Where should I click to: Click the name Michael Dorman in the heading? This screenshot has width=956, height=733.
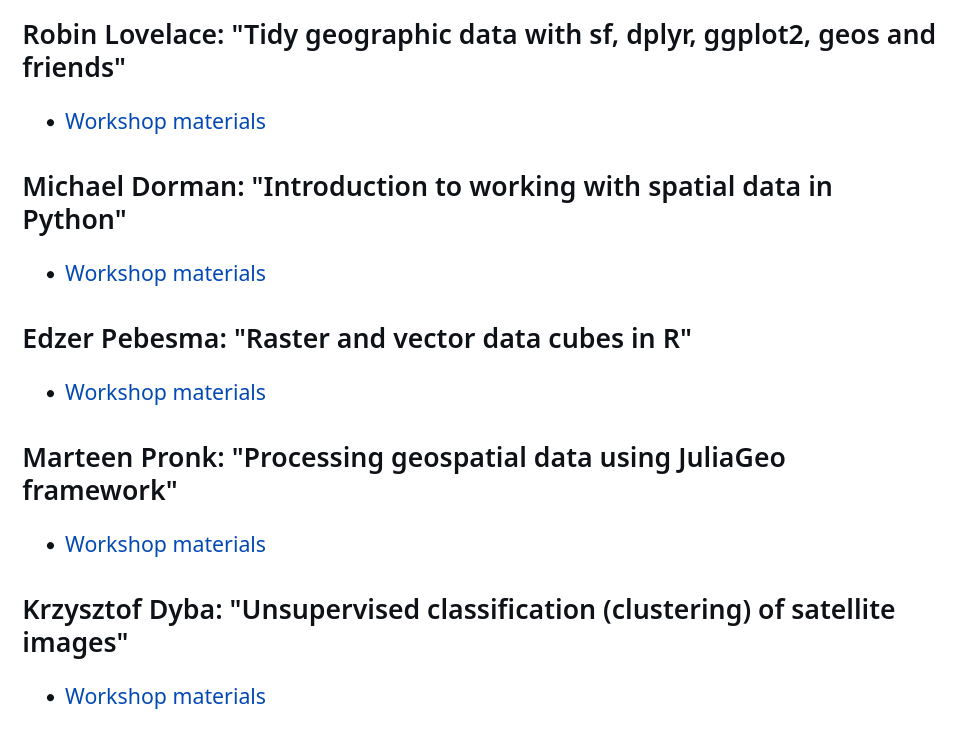pyautogui.click(x=134, y=187)
